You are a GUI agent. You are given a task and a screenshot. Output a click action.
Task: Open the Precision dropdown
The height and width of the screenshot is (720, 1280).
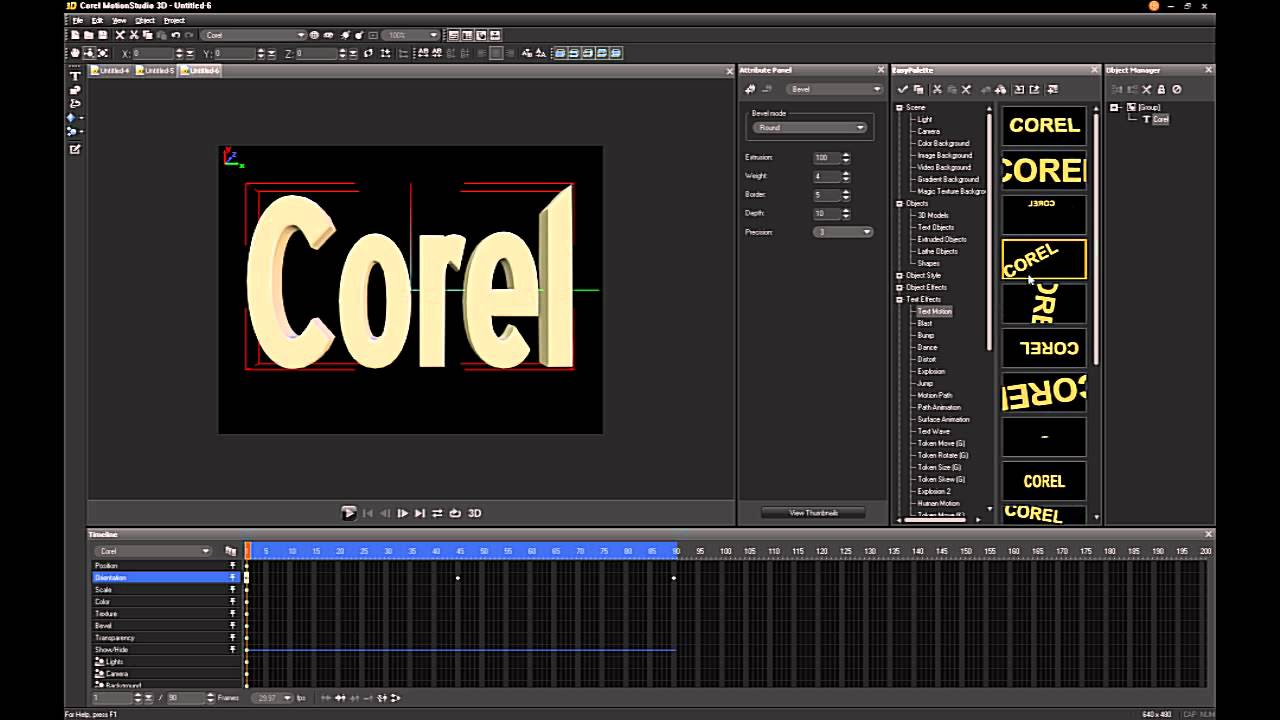(843, 232)
